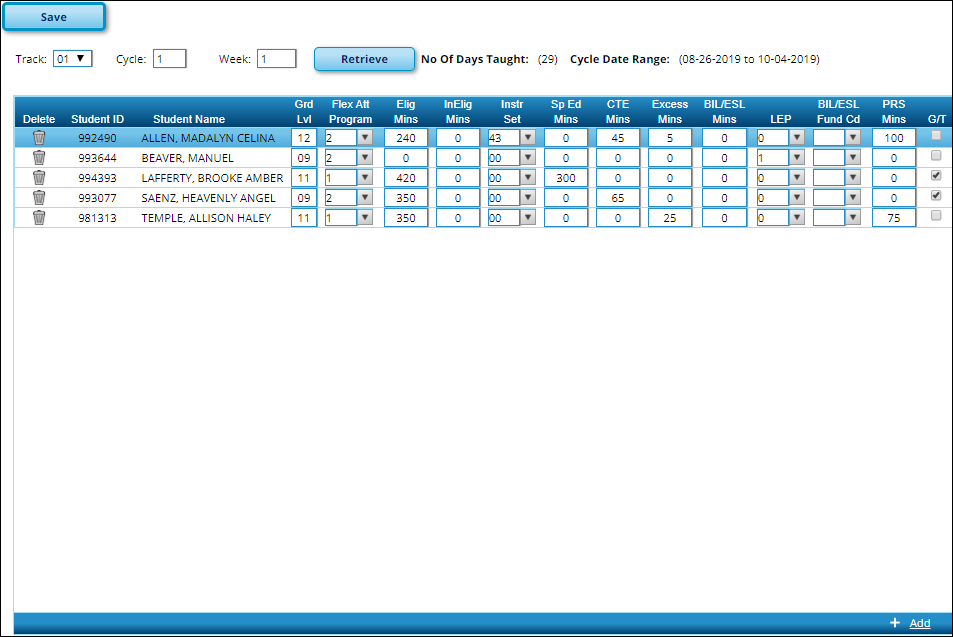
Task: Click the Student ID column header
Action: click(x=97, y=119)
